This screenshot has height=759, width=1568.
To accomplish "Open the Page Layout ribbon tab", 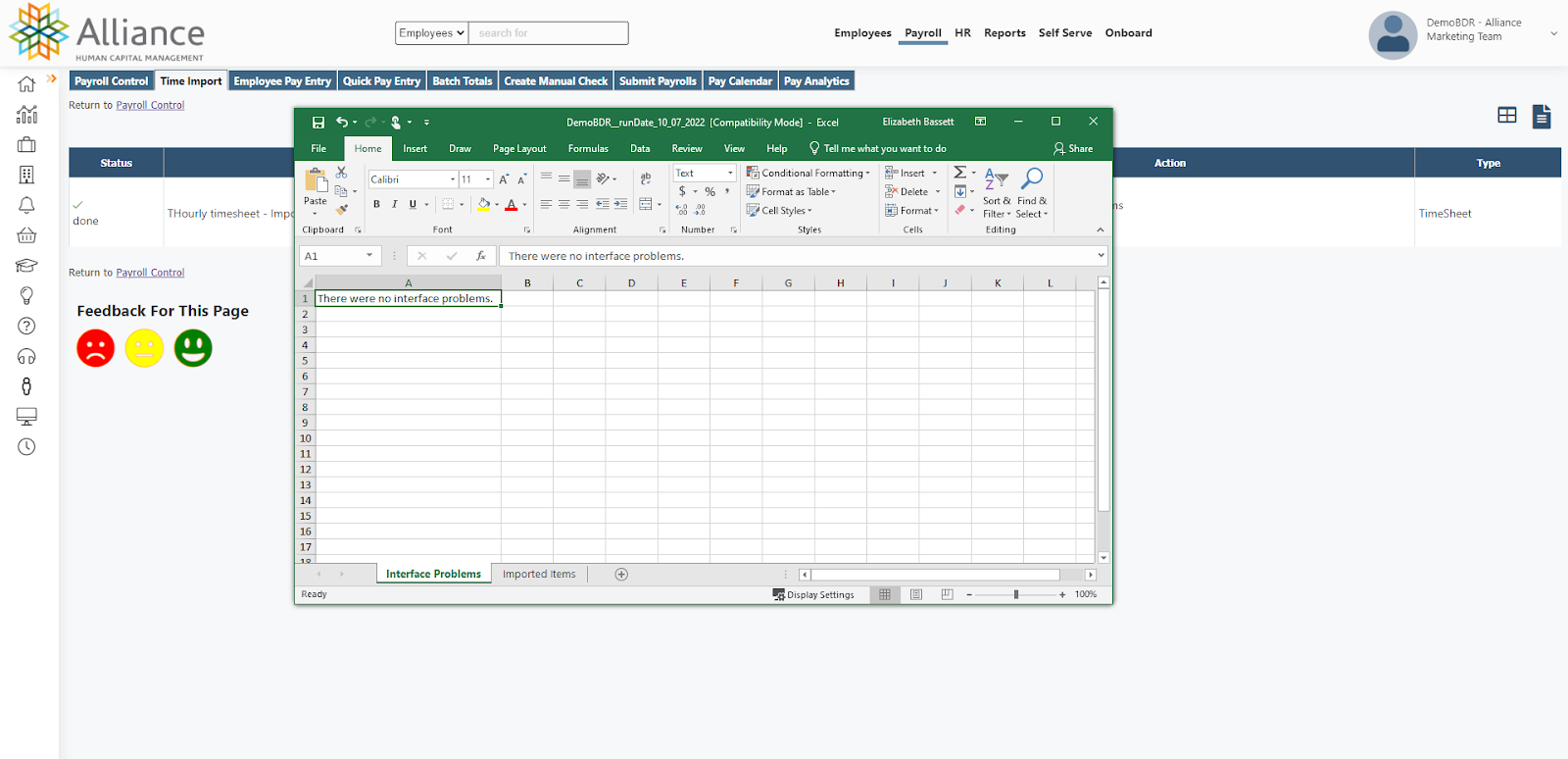I will [x=519, y=148].
